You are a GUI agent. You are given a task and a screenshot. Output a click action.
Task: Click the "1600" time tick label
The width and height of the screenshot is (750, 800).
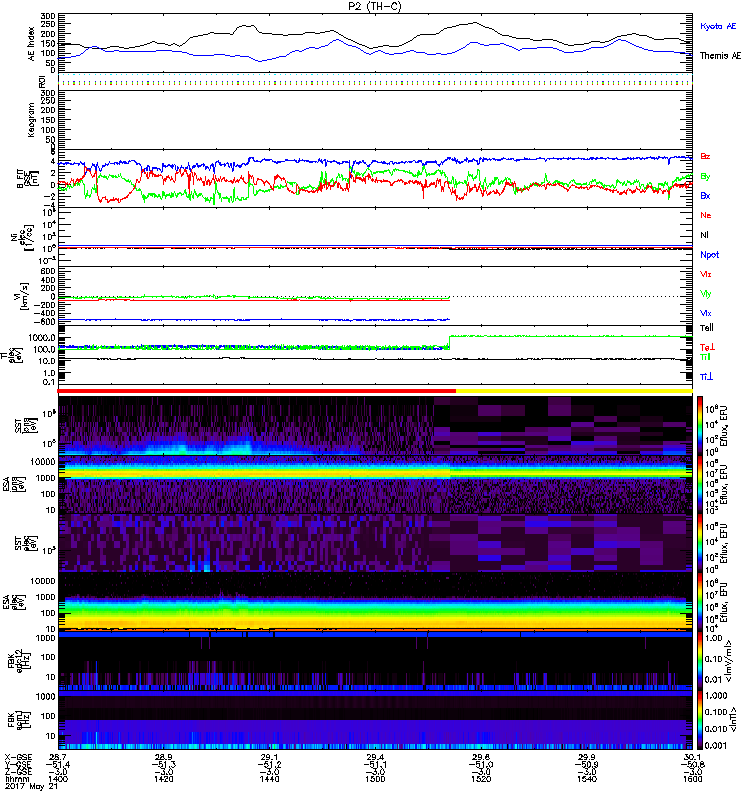point(692,779)
